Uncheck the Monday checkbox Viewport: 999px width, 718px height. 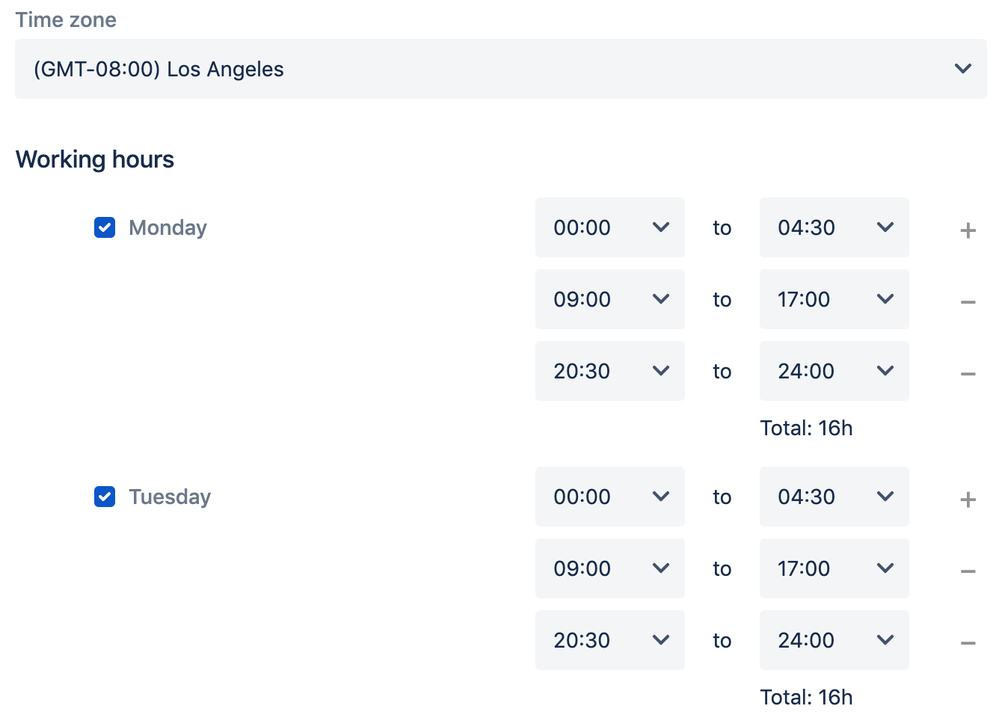pyautogui.click(x=105, y=228)
